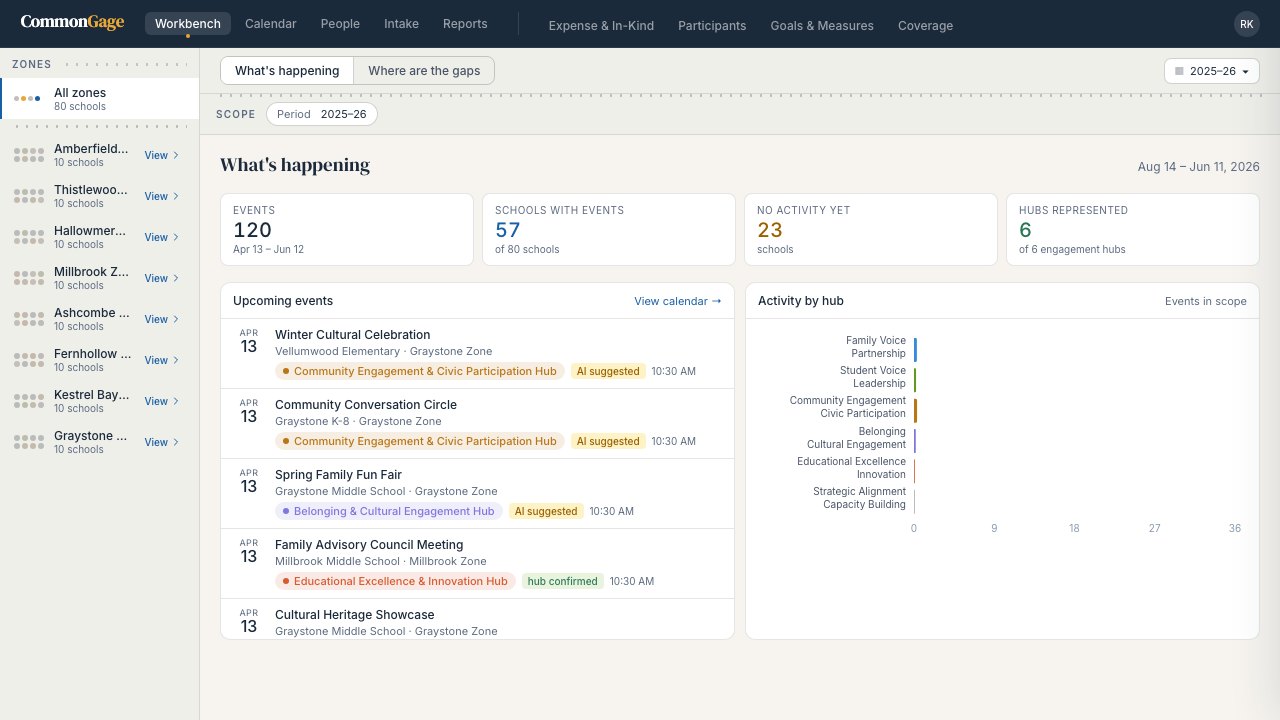The width and height of the screenshot is (1280, 720).
Task: Open Goals & Measures section
Action: click(x=822, y=26)
